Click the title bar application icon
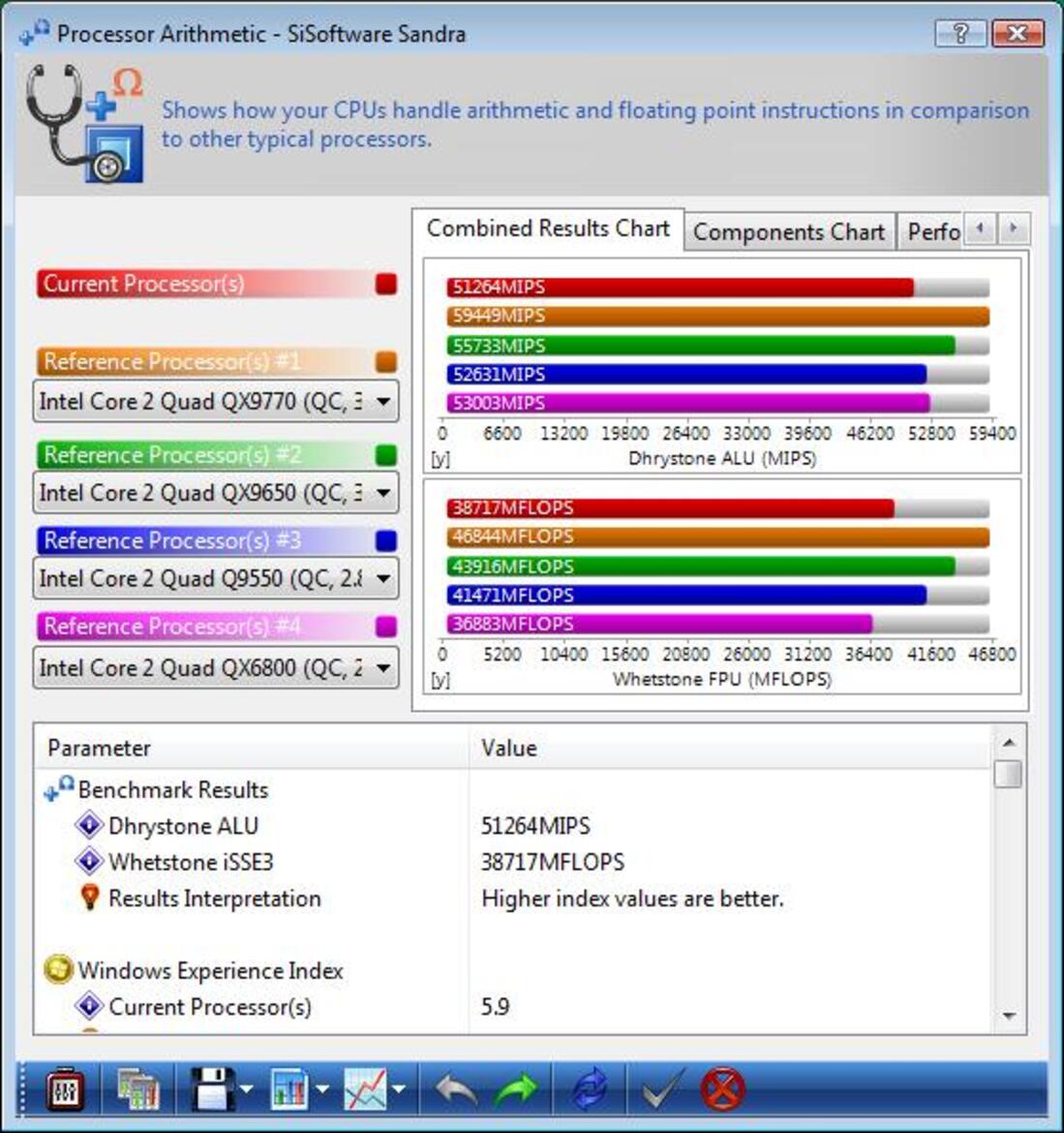The image size is (1064, 1133). click(35, 33)
